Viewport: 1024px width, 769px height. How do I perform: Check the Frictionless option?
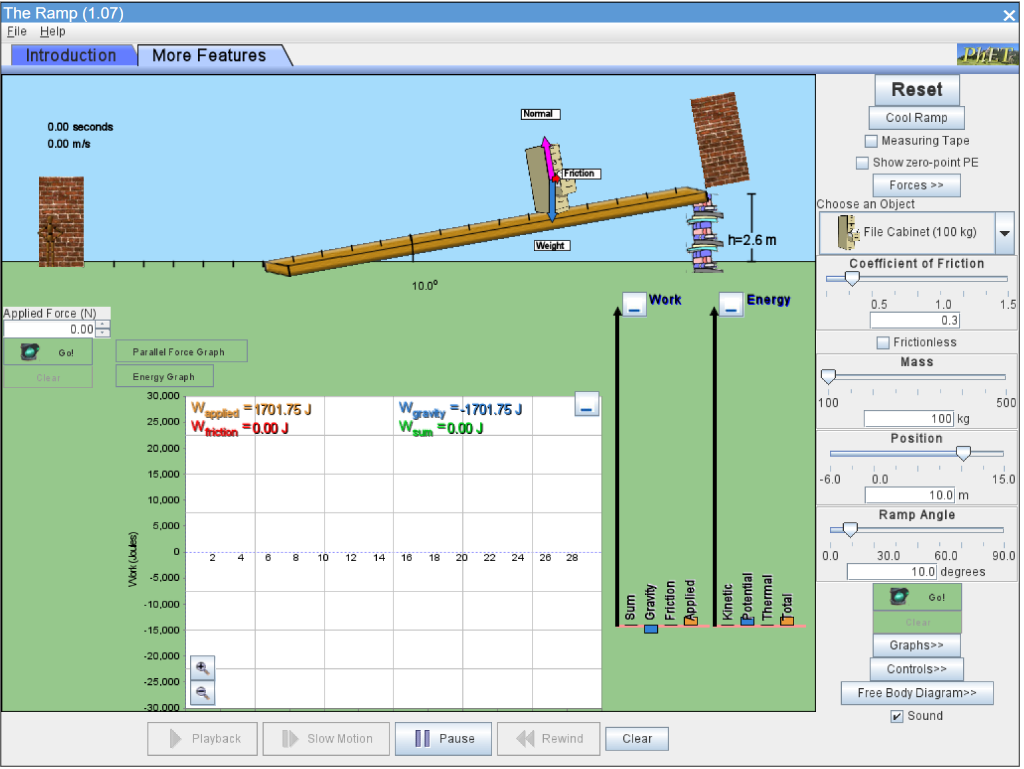coord(883,342)
